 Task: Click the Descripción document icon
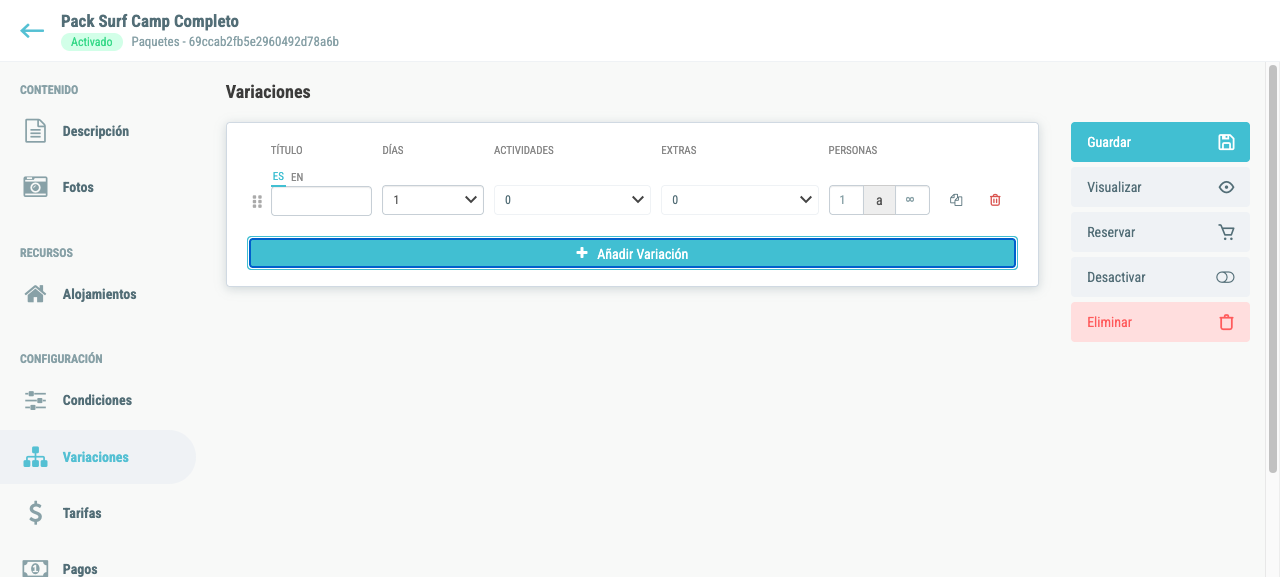[35, 131]
